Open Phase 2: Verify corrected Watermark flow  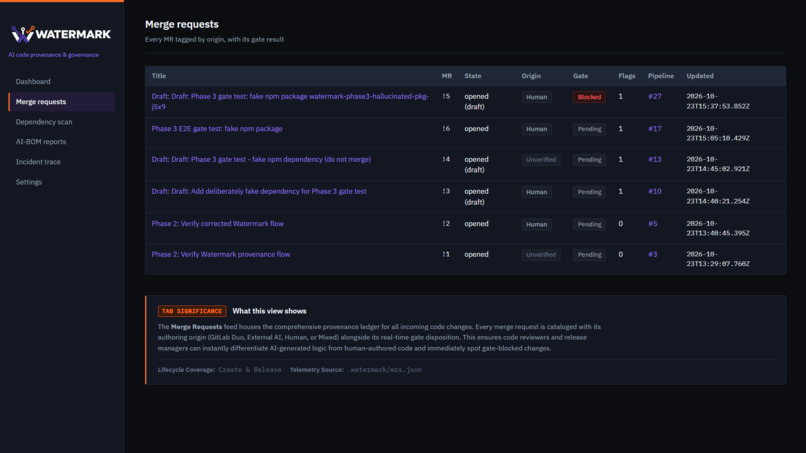217,224
